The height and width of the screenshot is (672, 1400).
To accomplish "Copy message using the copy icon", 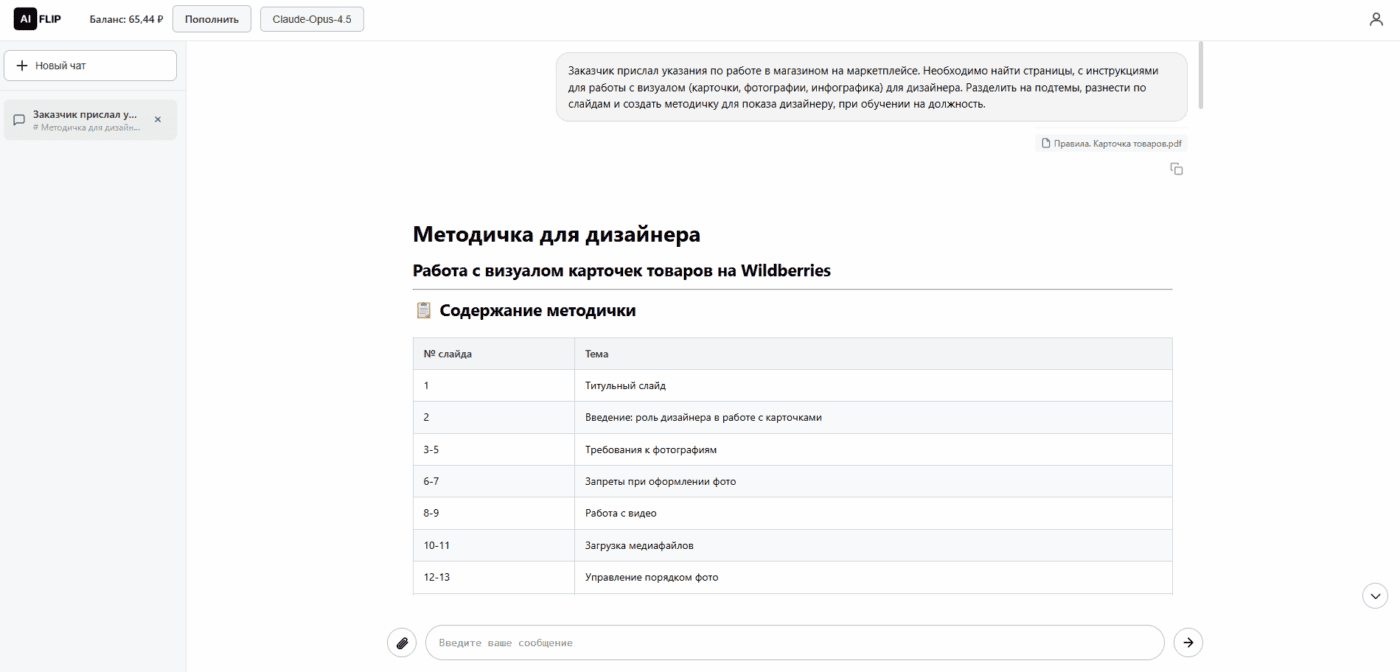I will pos(1176,169).
